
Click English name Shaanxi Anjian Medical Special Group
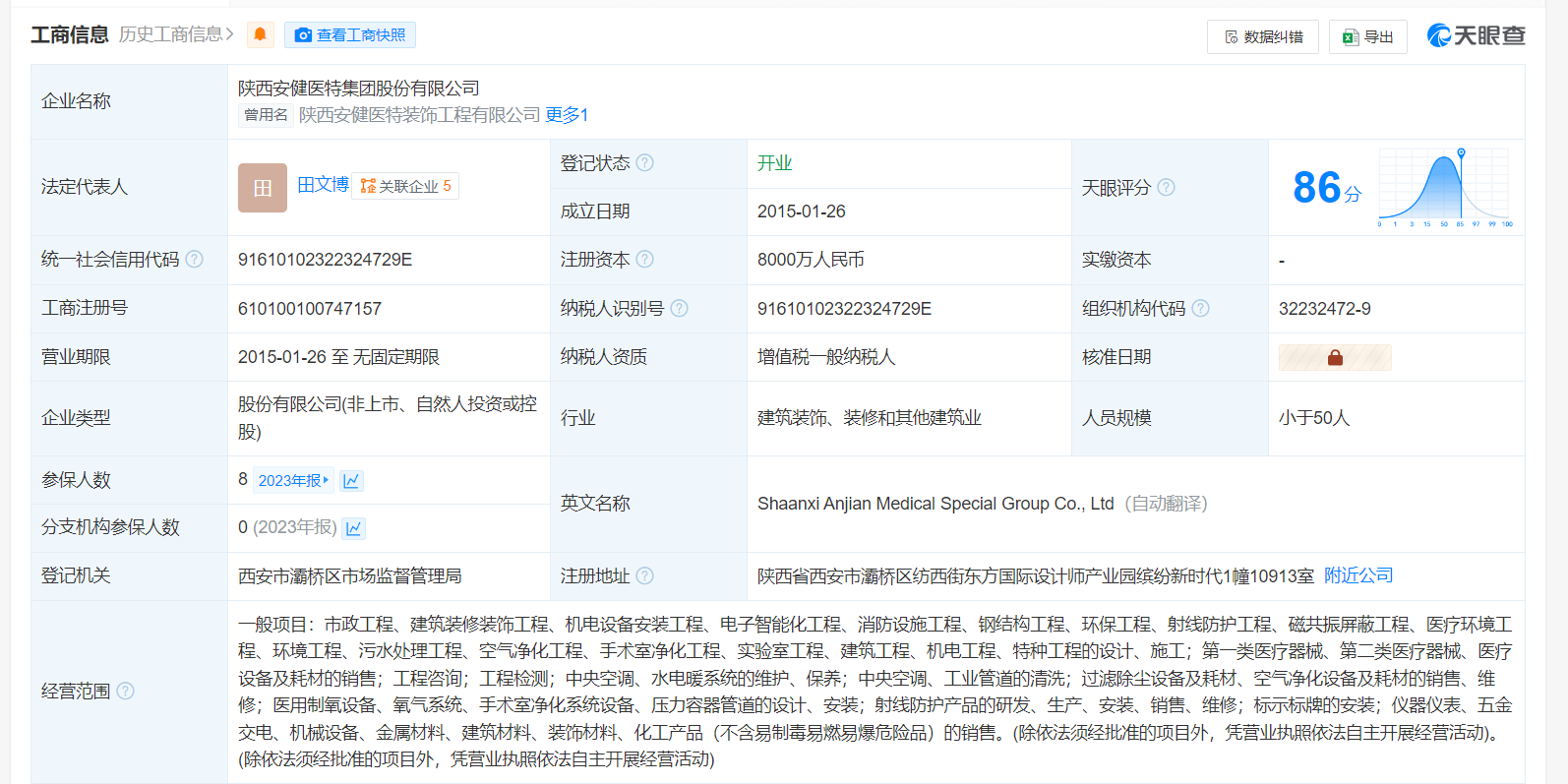point(935,504)
